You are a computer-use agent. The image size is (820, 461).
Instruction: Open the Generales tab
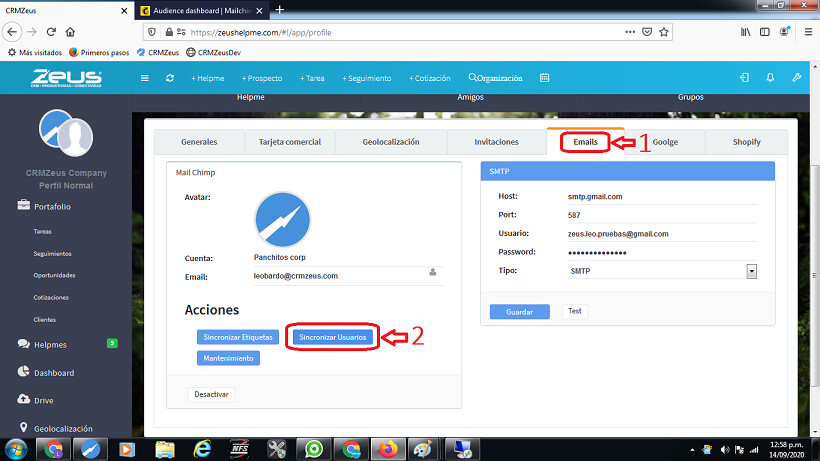[199, 142]
